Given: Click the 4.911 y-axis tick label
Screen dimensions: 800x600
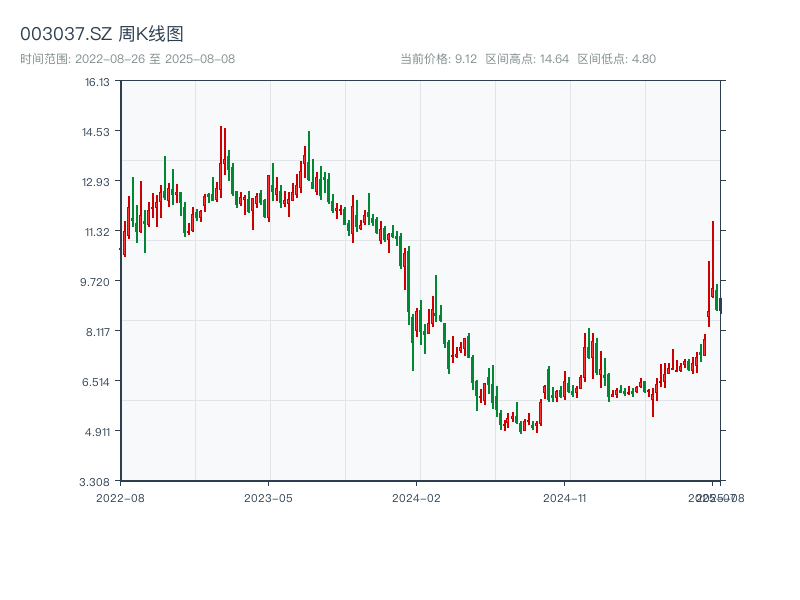Looking at the screenshot, I should click(x=97, y=432).
